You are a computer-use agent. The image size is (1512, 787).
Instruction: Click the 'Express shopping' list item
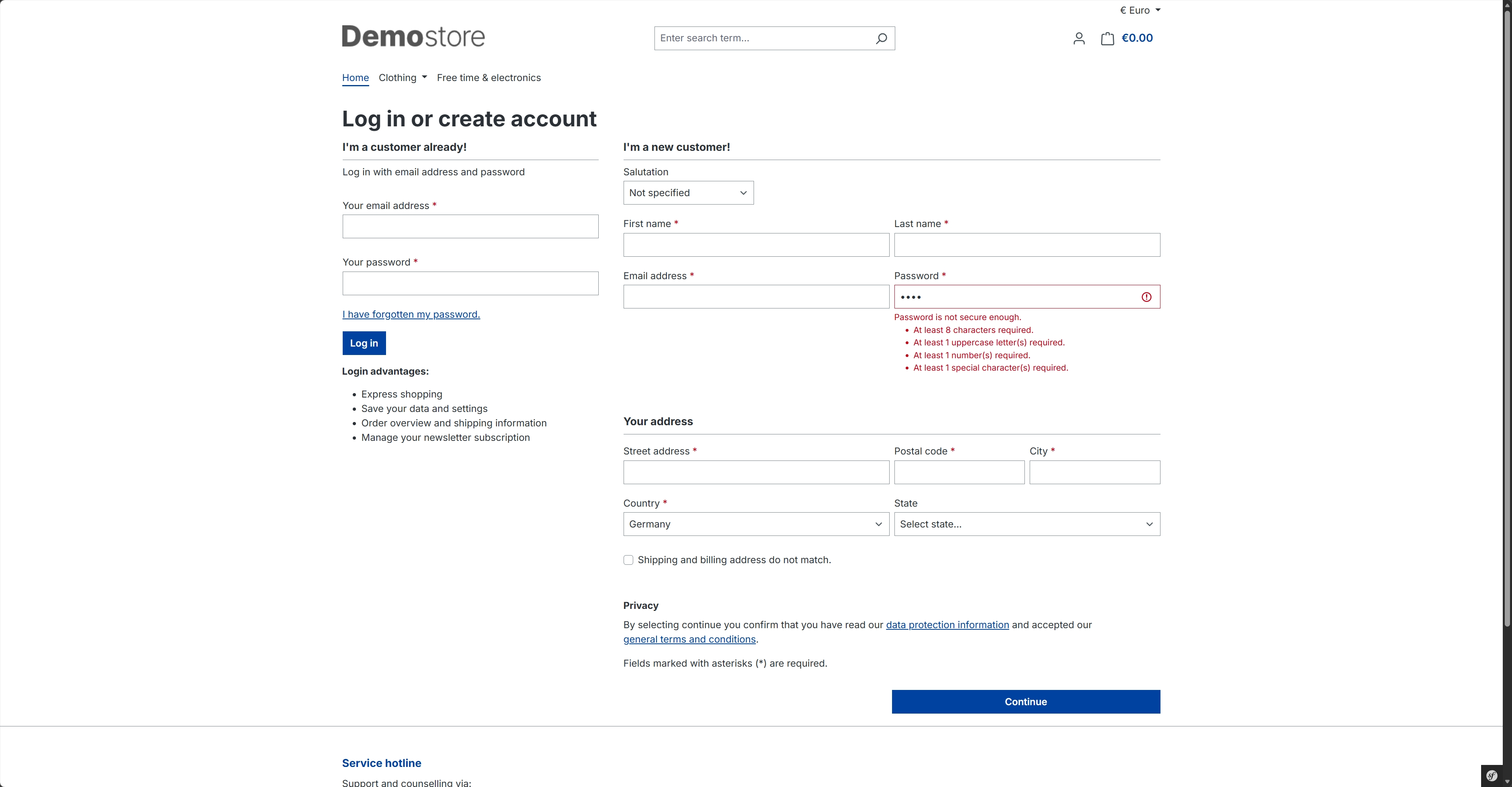tap(402, 394)
